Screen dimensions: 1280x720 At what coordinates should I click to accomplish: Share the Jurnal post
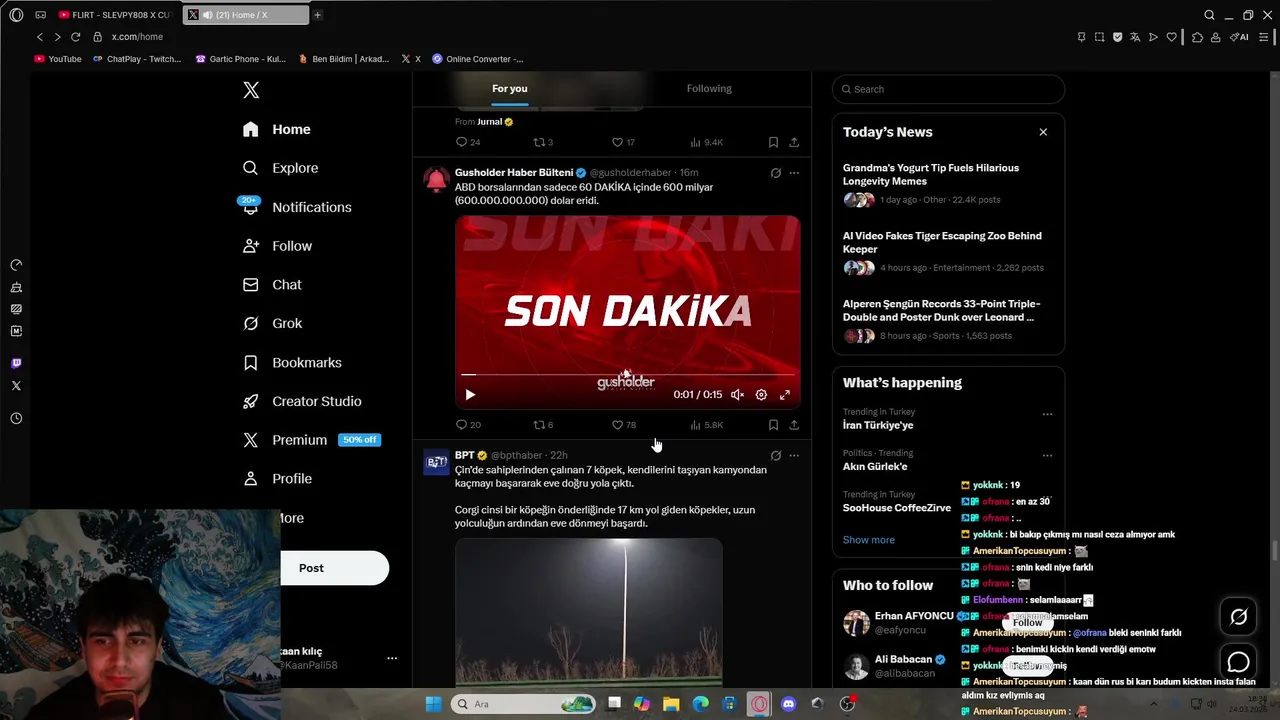794,142
